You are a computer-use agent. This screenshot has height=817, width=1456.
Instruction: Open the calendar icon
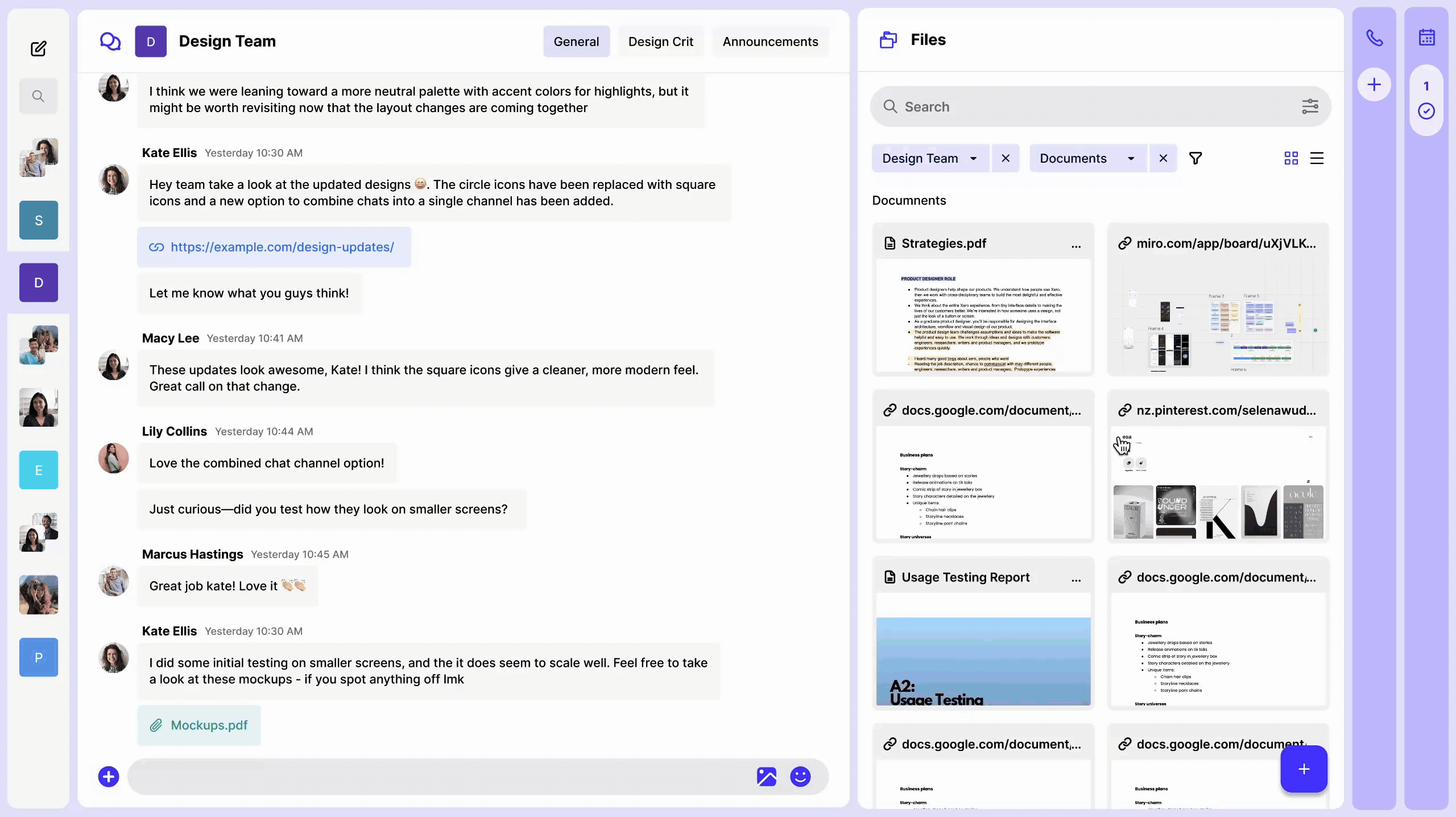1426,38
